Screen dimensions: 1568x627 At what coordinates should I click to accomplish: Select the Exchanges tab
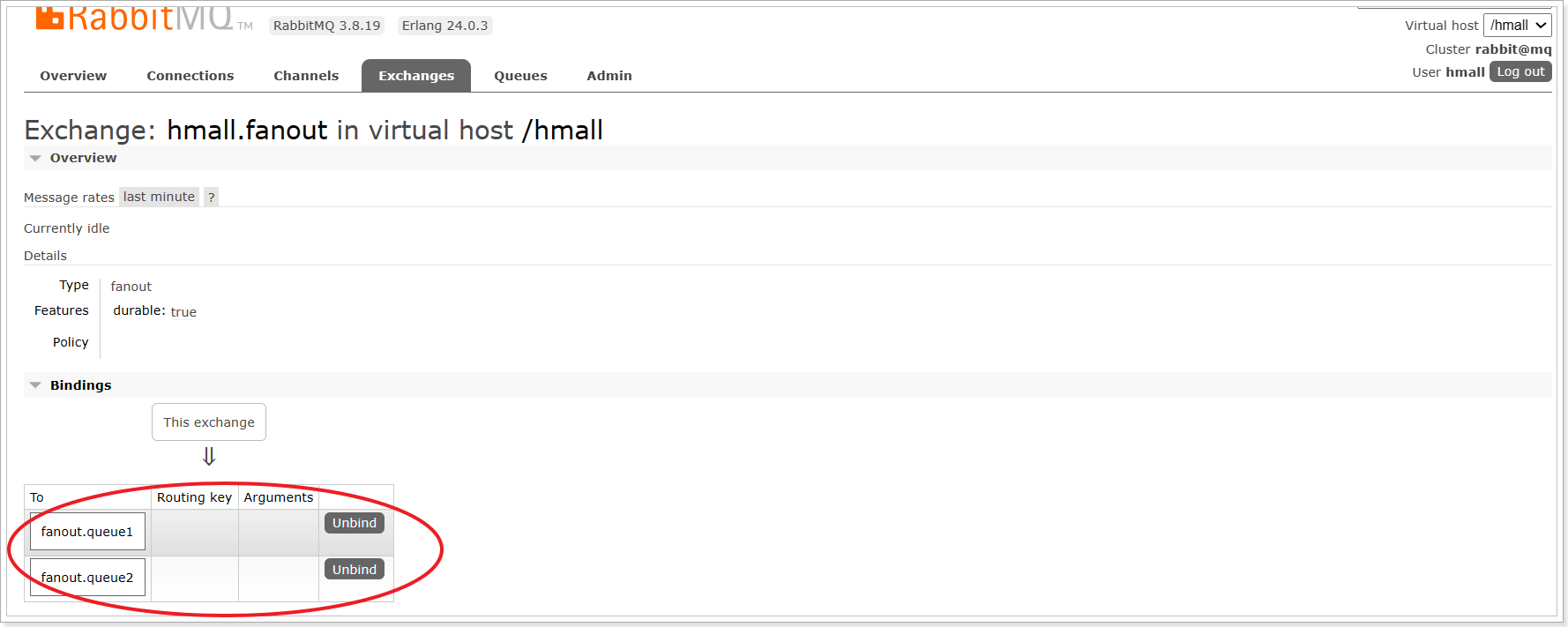point(416,76)
